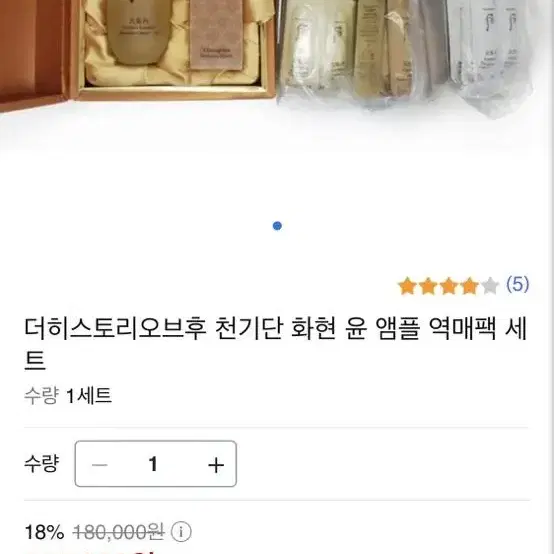The width and height of the screenshot is (554, 554).
Task: Decrease quantity with the minus button
Action: point(99,464)
